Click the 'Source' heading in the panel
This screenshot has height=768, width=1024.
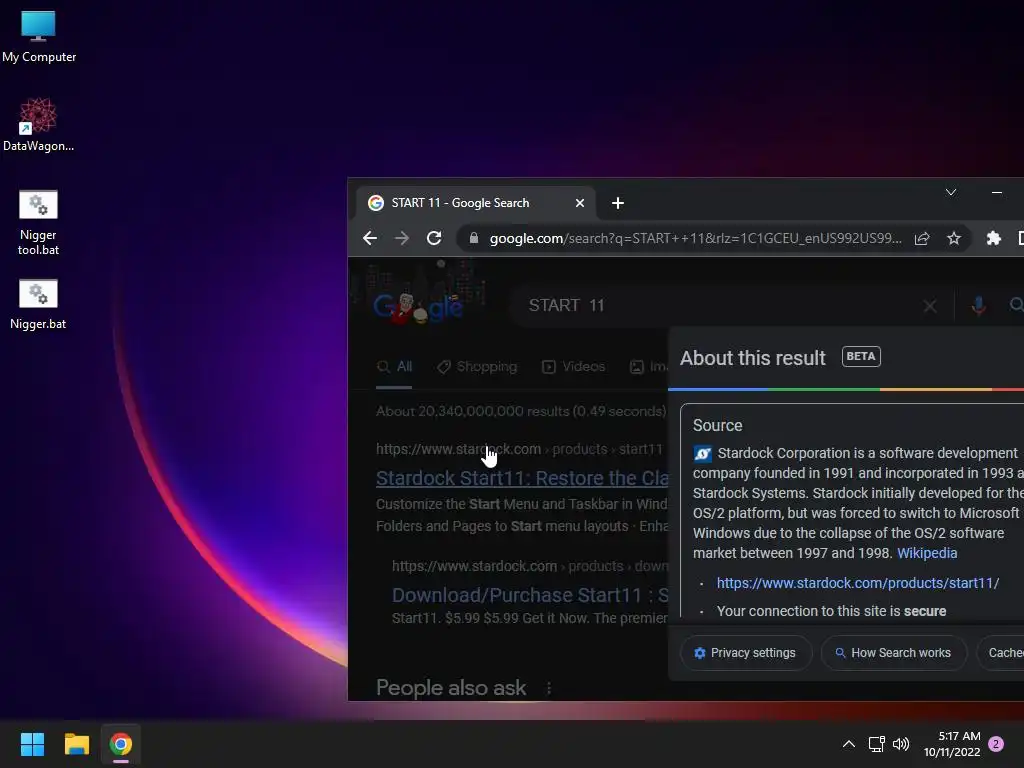pyautogui.click(x=717, y=426)
